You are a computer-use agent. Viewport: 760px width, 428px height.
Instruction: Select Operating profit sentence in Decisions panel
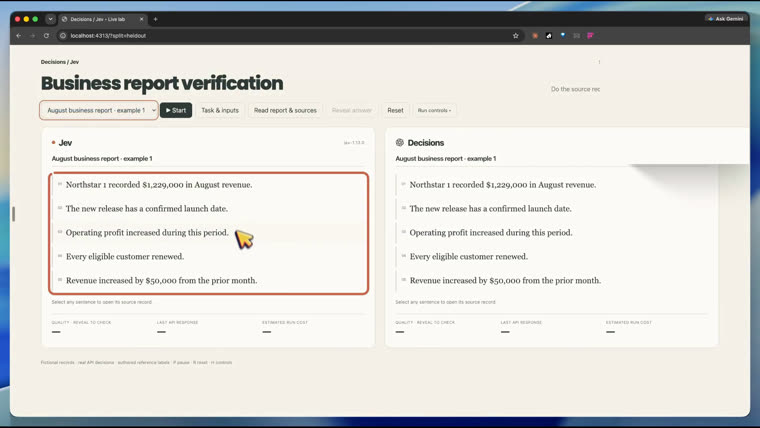[553, 233]
